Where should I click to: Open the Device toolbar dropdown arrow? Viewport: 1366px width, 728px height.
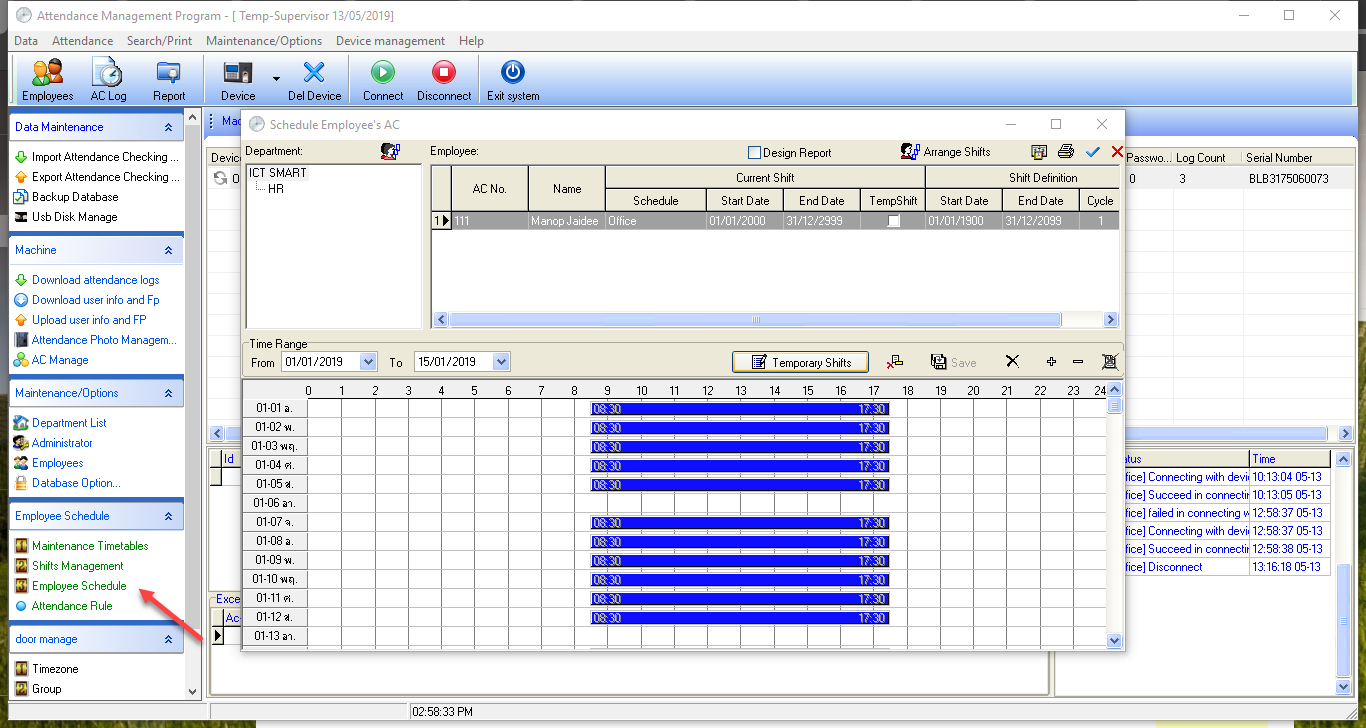pyautogui.click(x=275, y=80)
